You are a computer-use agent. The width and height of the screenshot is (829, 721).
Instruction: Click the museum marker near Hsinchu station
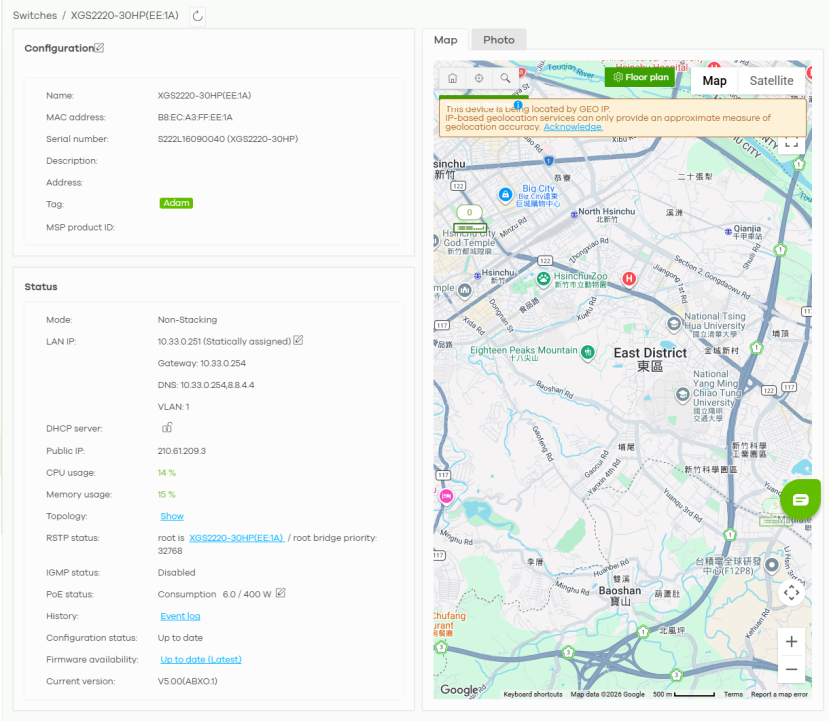[x=465, y=290]
